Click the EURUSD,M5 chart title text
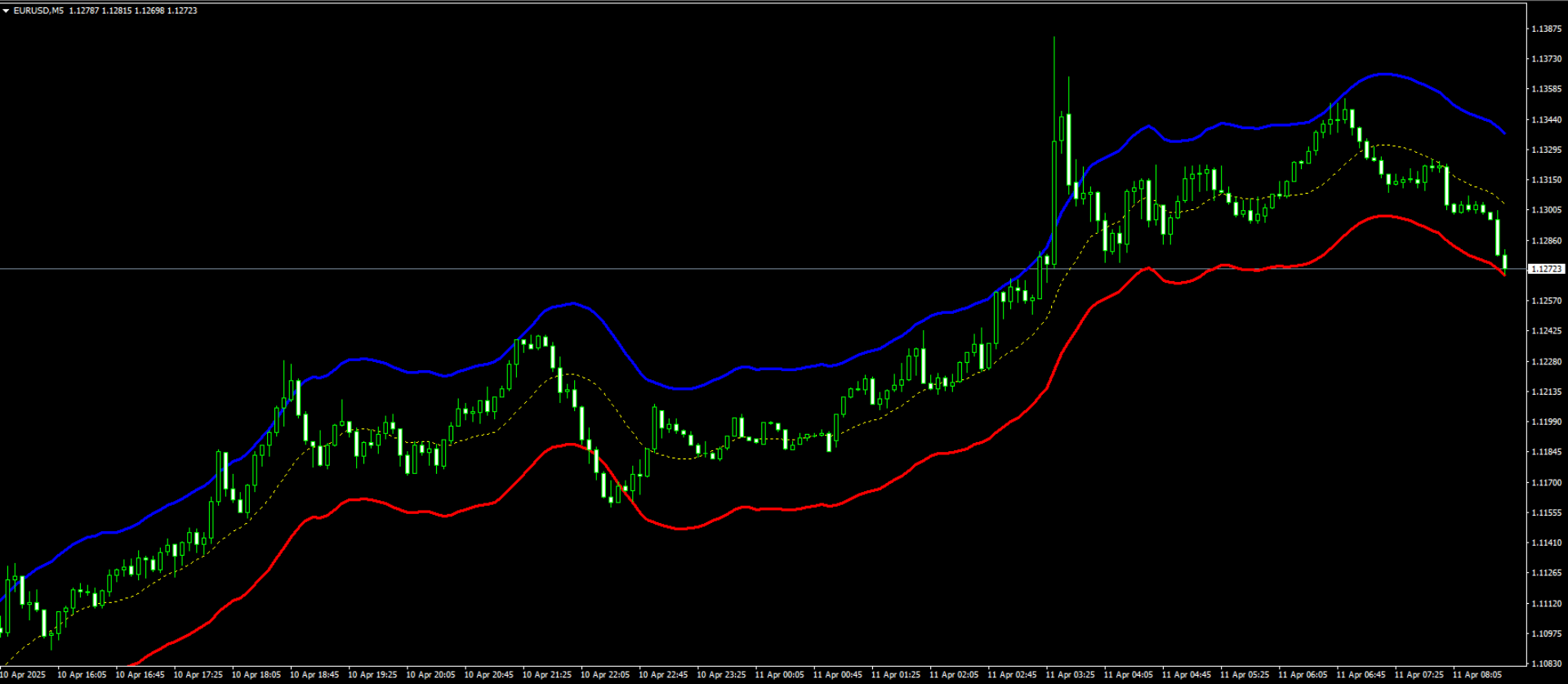The width and height of the screenshot is (1568, 684). [39, 11]
